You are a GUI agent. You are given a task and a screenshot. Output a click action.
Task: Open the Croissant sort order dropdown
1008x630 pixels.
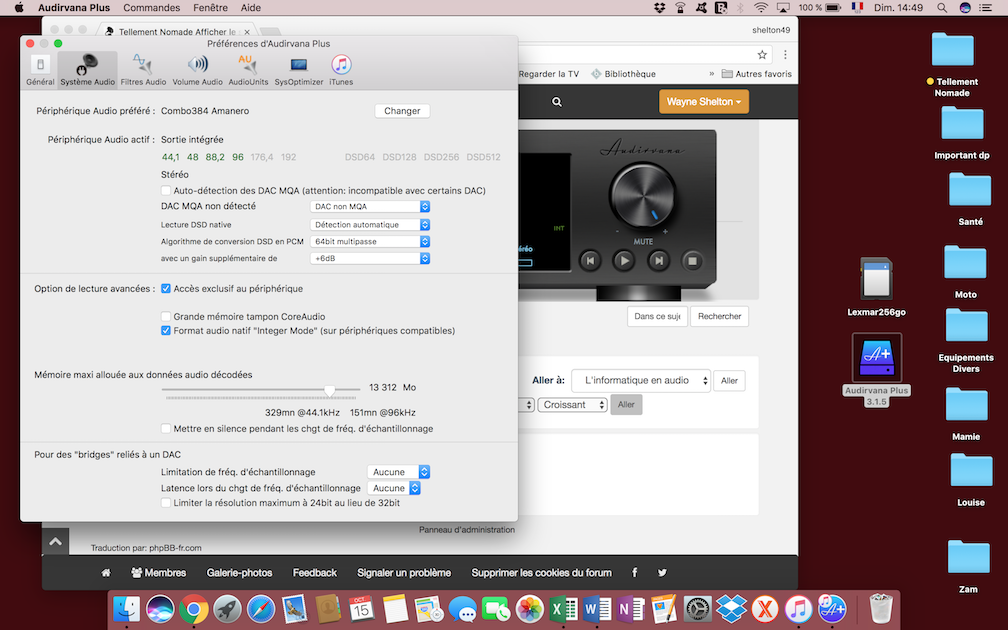click(x=572, y=404)
